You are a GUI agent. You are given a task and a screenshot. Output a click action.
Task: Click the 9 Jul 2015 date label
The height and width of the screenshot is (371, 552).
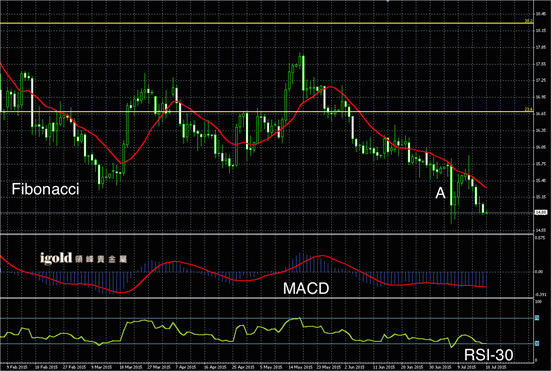(x=467, y=367)
